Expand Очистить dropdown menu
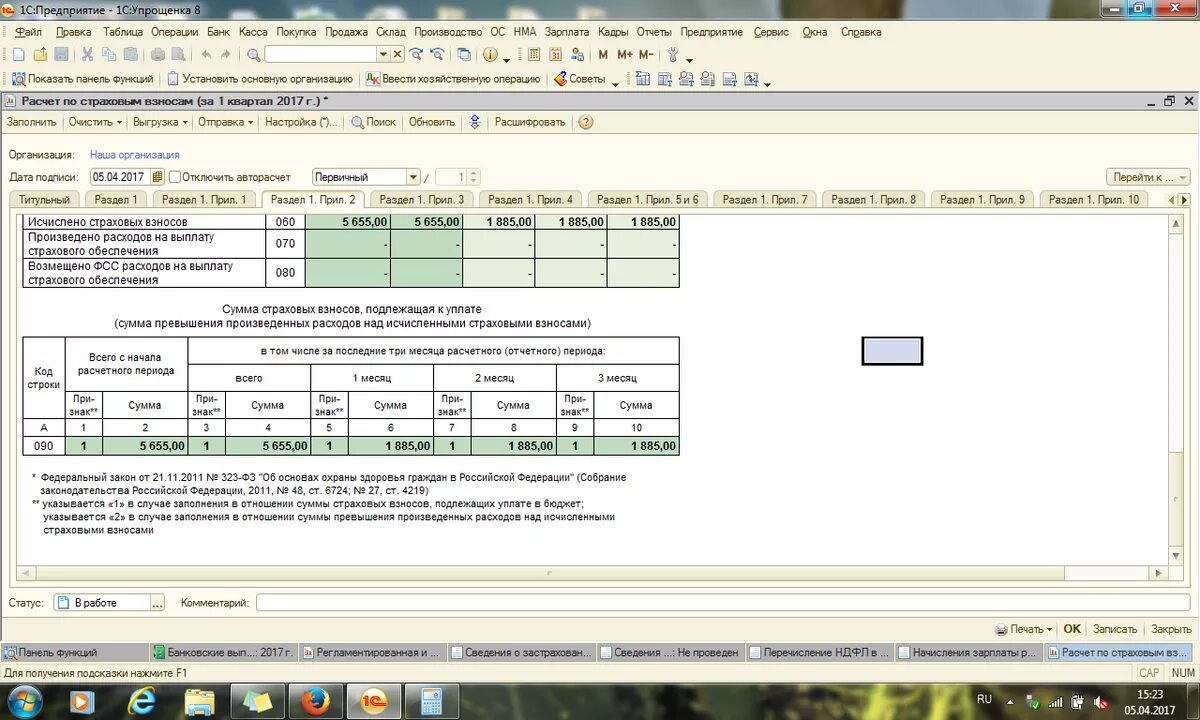 95,122
